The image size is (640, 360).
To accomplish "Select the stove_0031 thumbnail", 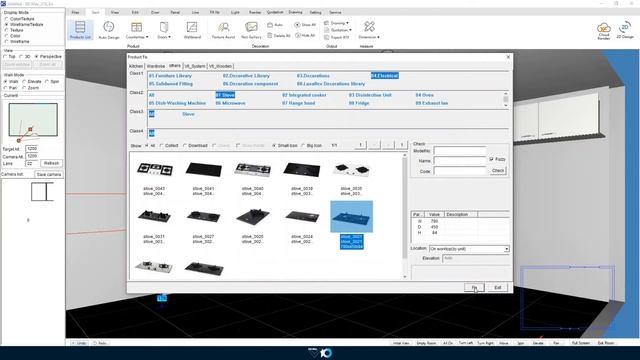I will click(154, 216).
